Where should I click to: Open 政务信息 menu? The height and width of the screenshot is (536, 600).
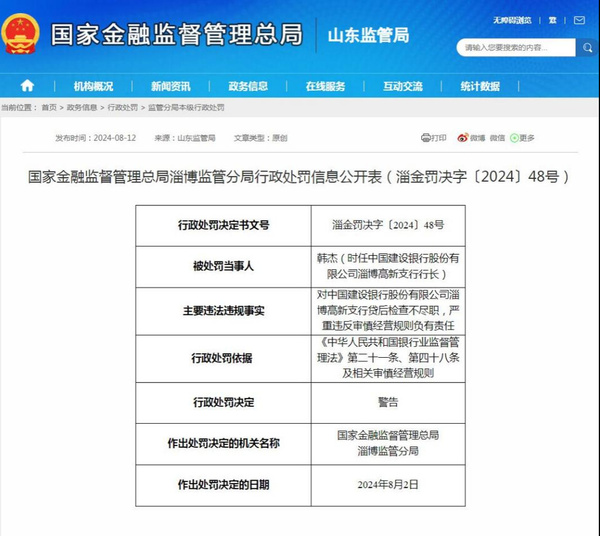point(248,86)
